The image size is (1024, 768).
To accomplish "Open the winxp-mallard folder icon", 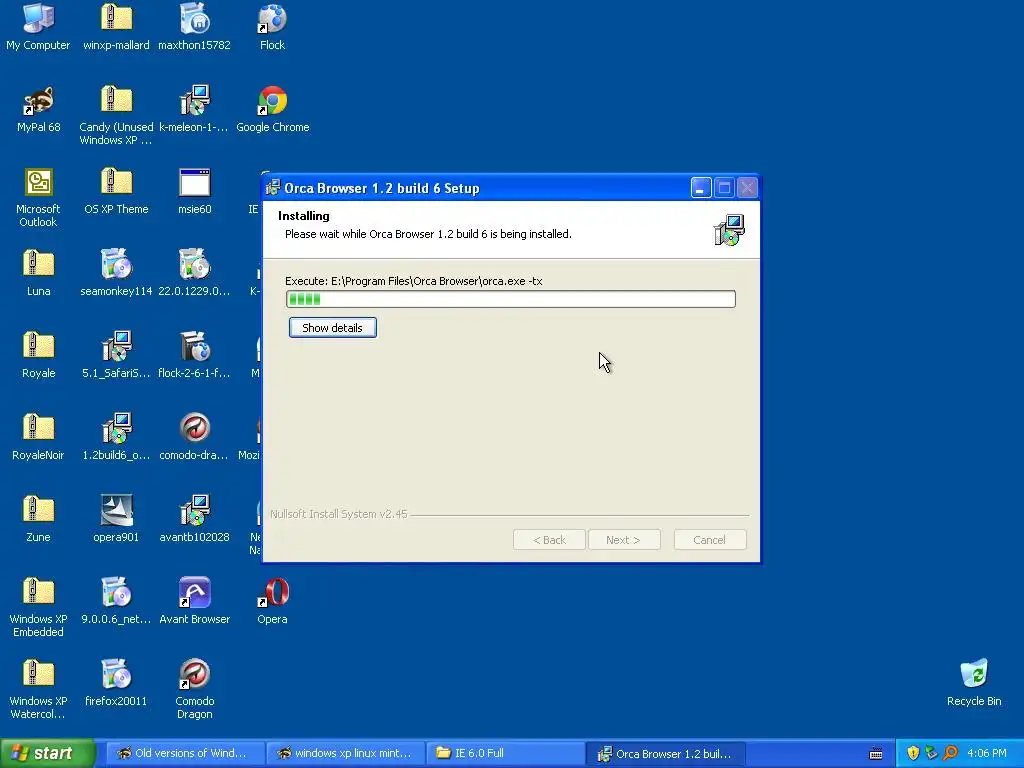I will click(116, 20).
